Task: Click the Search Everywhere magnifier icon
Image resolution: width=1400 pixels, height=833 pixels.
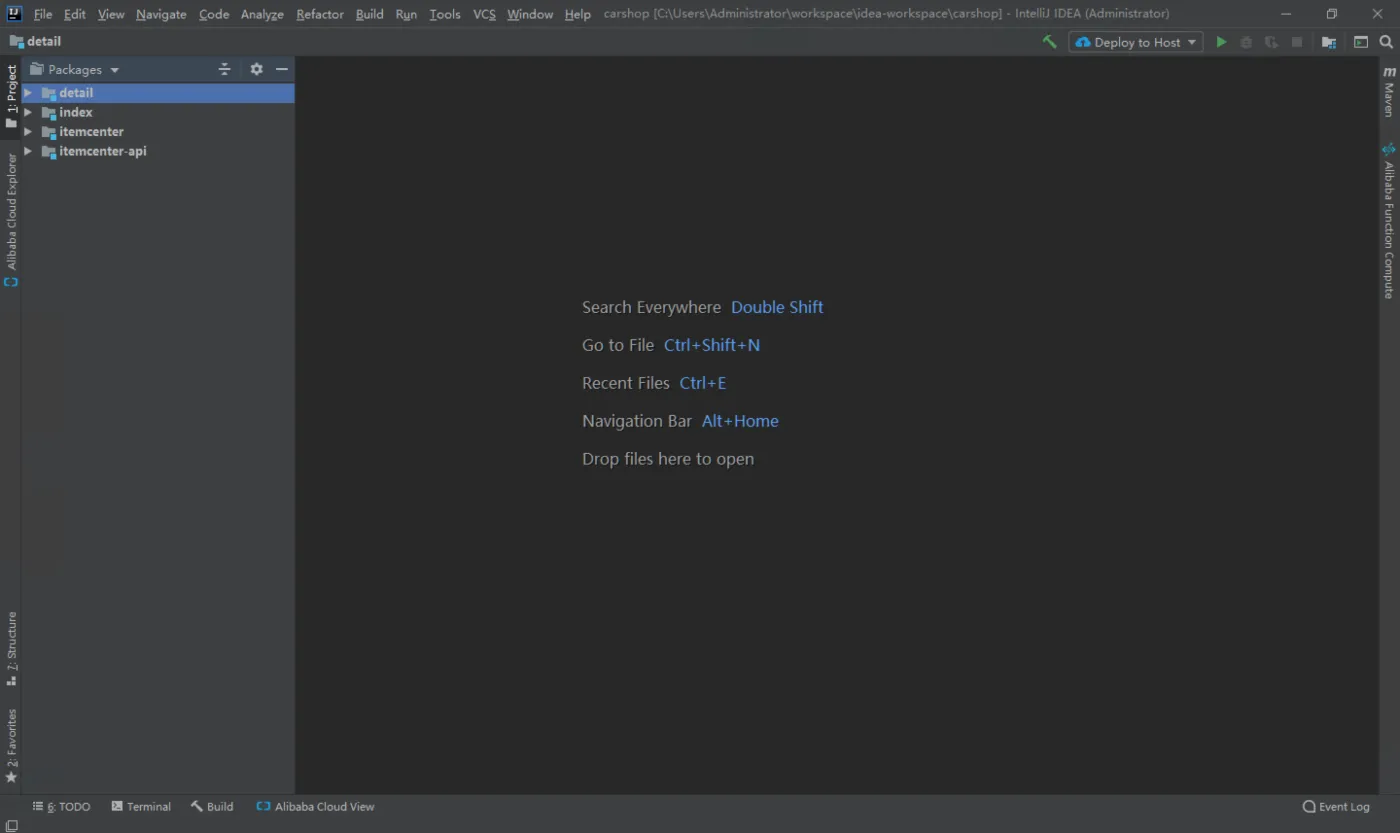Action: (1386, 42)
